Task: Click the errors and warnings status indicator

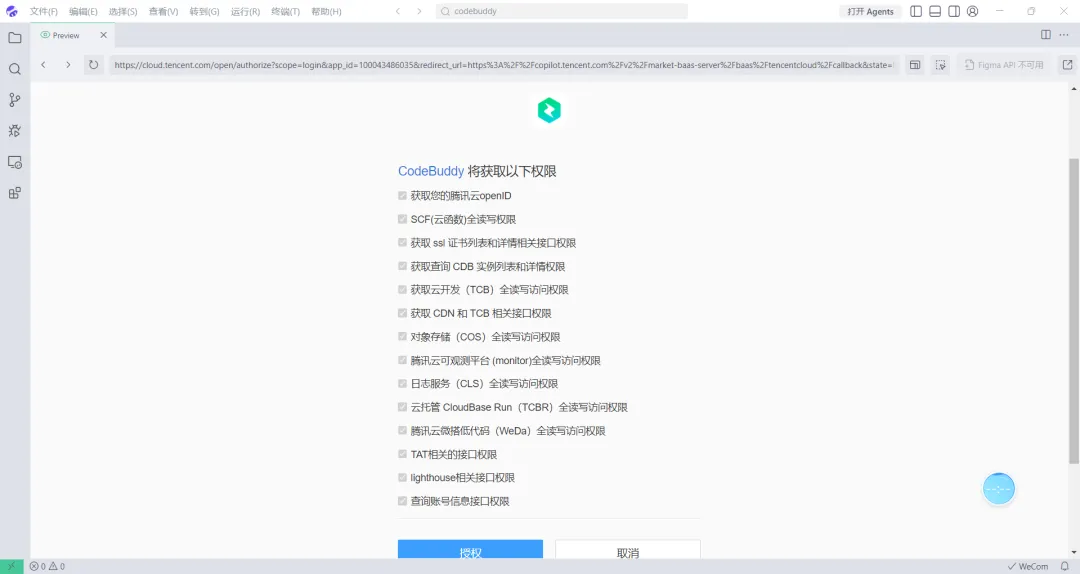Action: 47,566
